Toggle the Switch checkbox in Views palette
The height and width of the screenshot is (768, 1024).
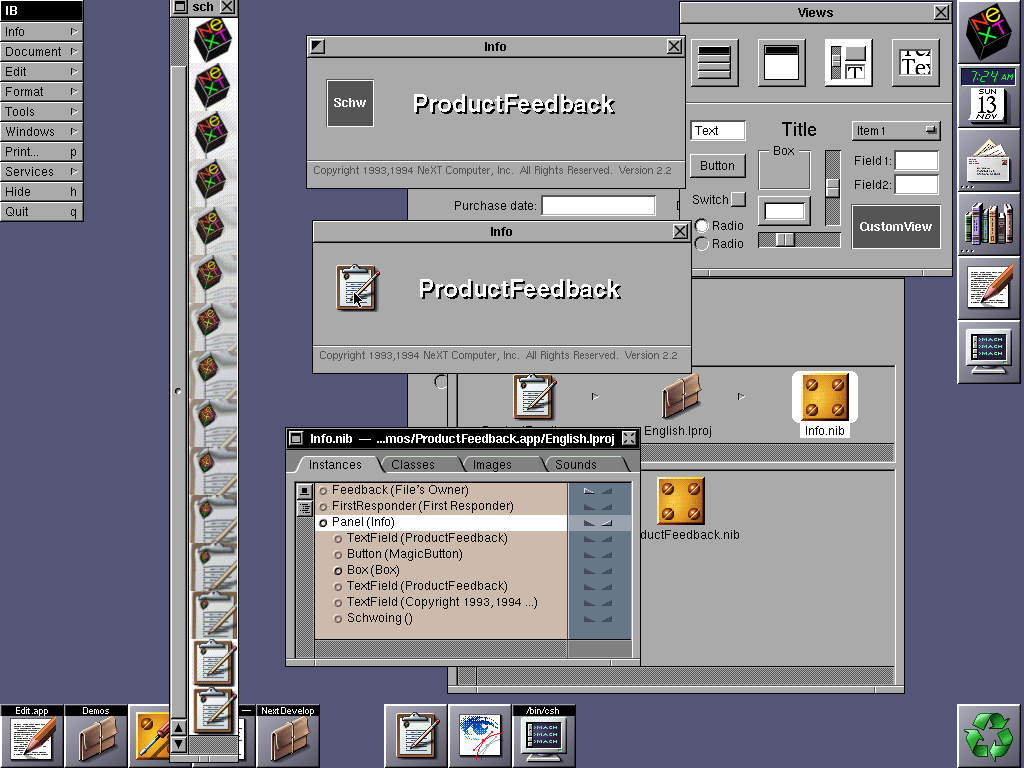[738, 199]
